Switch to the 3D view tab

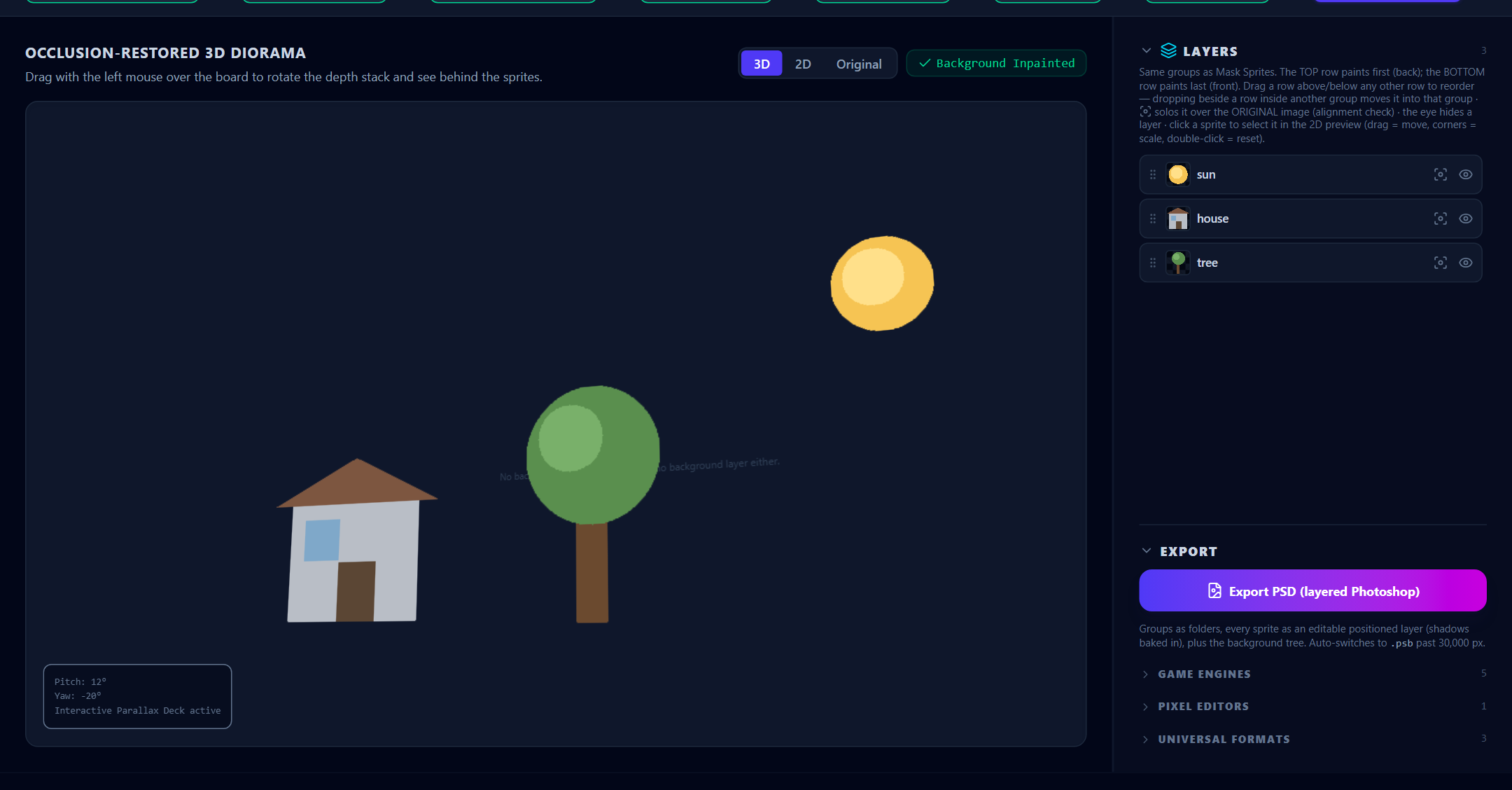tap(762, 64)
